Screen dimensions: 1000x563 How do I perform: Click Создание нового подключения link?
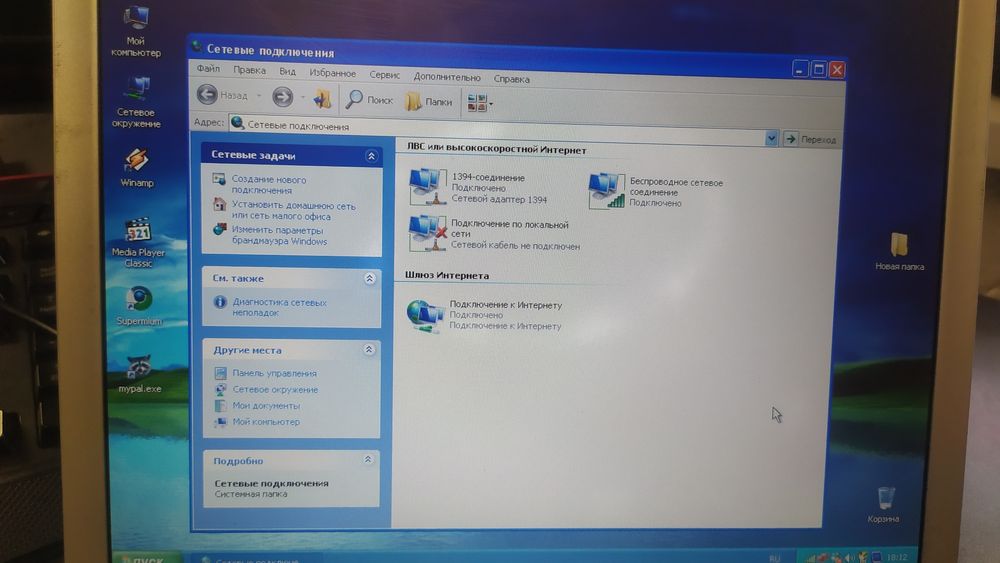268,185
